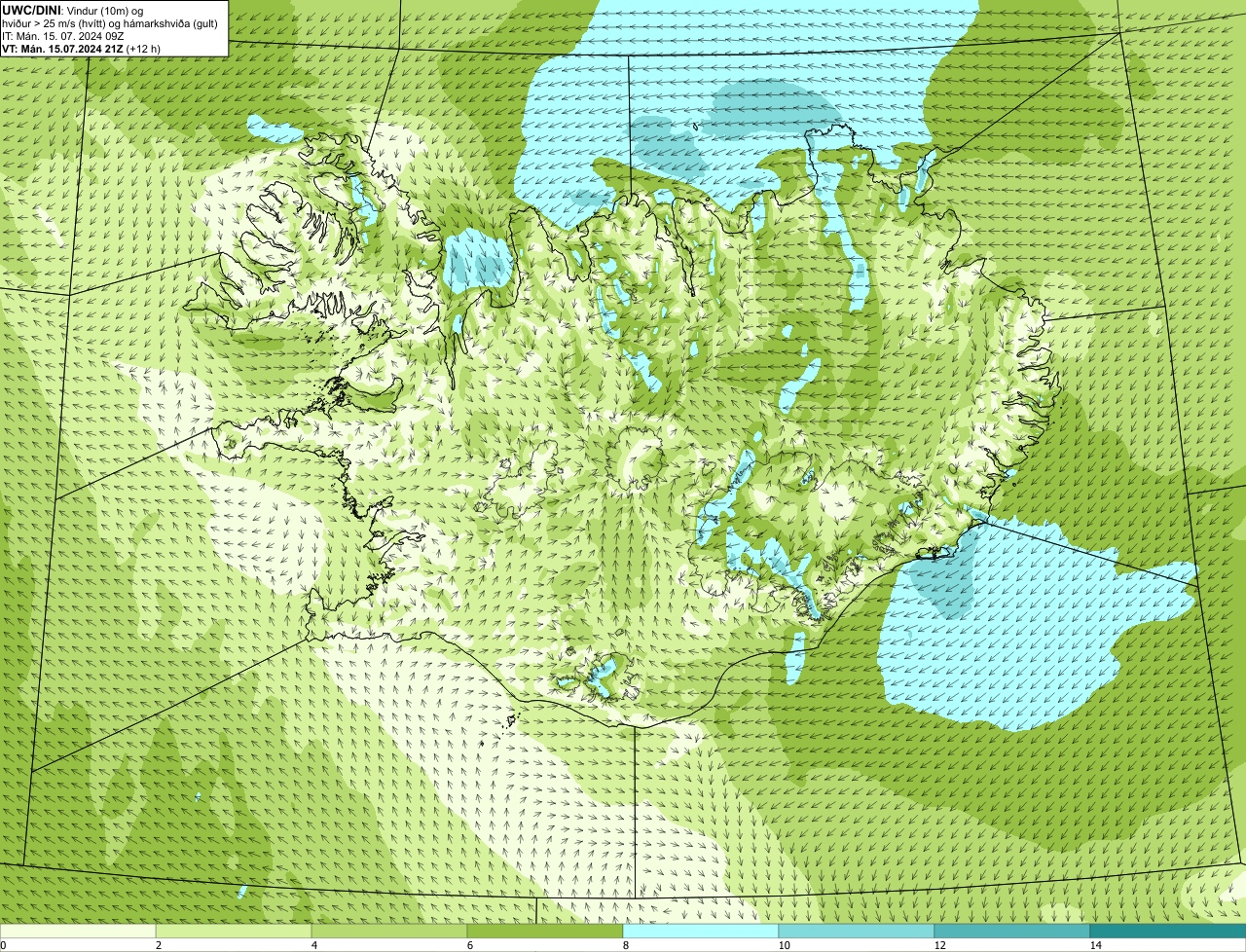Click the scale label '12'
The width and height of the screenshot is (1246, 952).
[x=939, y=945]
